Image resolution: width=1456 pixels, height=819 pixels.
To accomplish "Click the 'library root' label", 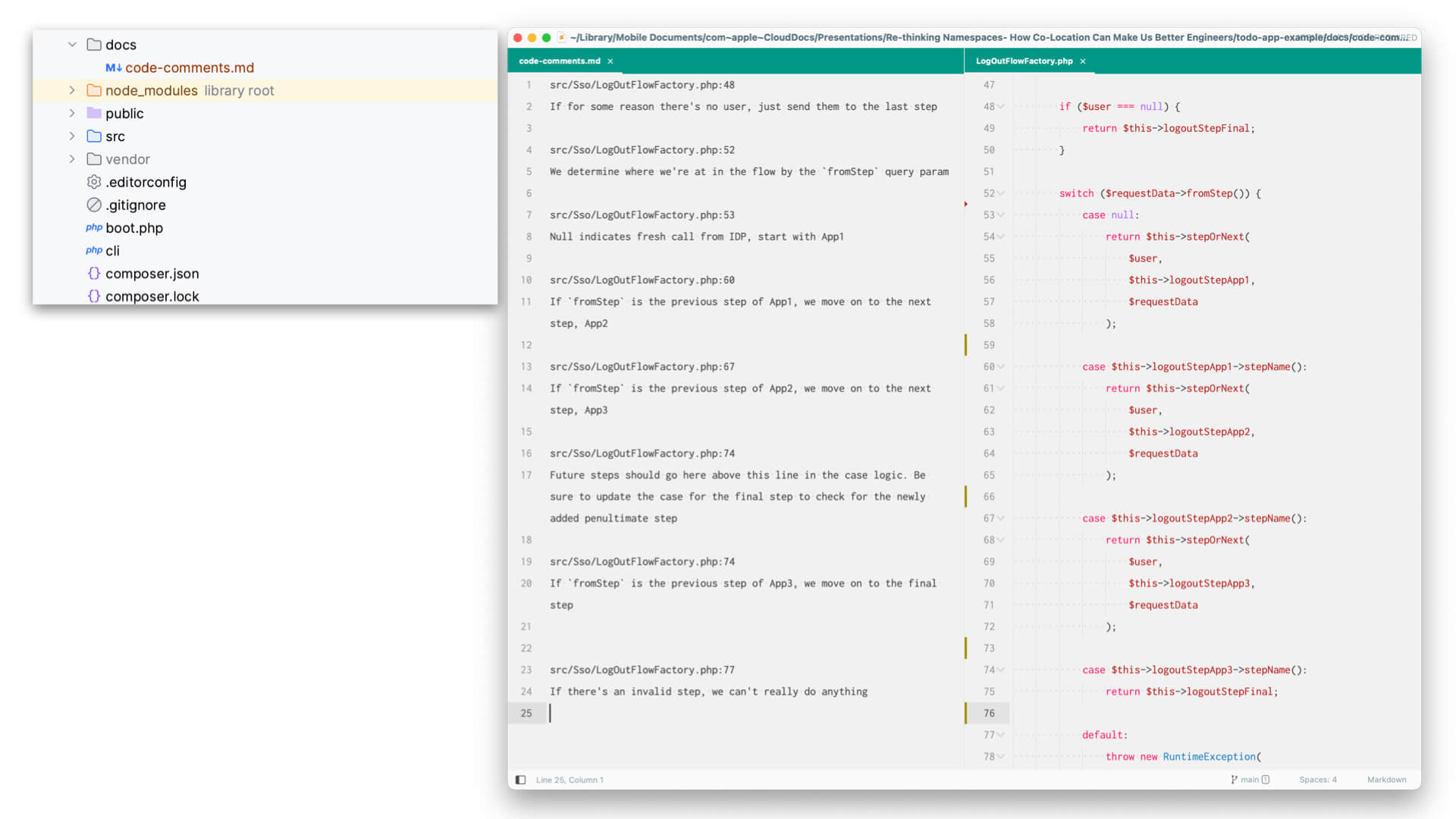I will (x=239, y=90).
